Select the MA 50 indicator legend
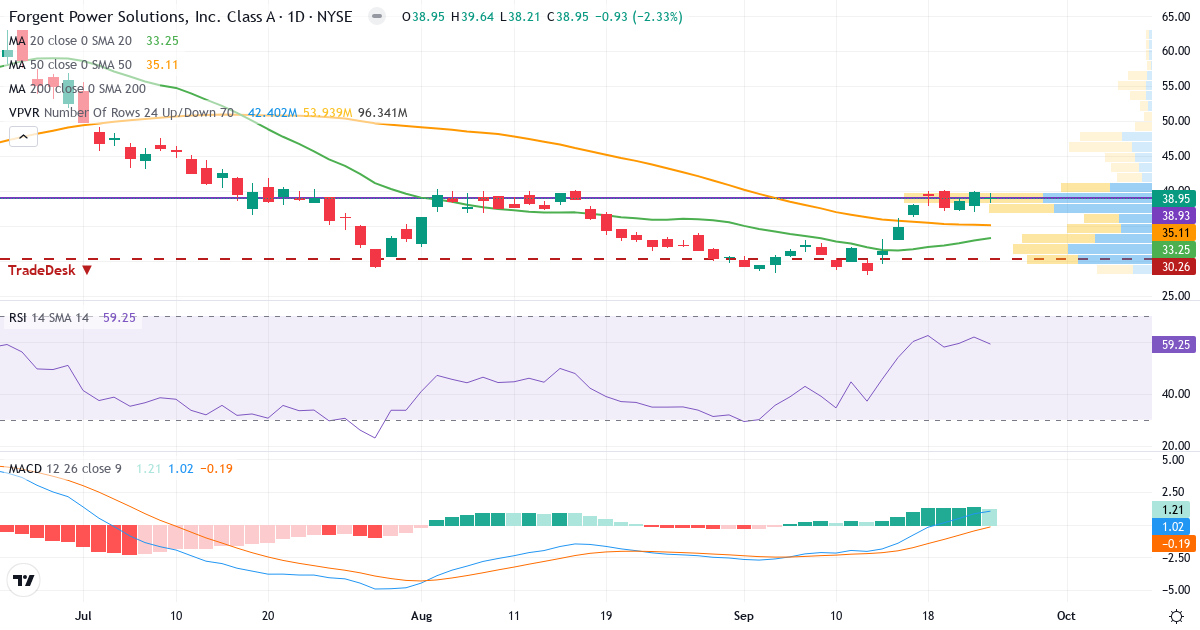The width and height of the screenshot is (1200, 630). coord(72,65)
